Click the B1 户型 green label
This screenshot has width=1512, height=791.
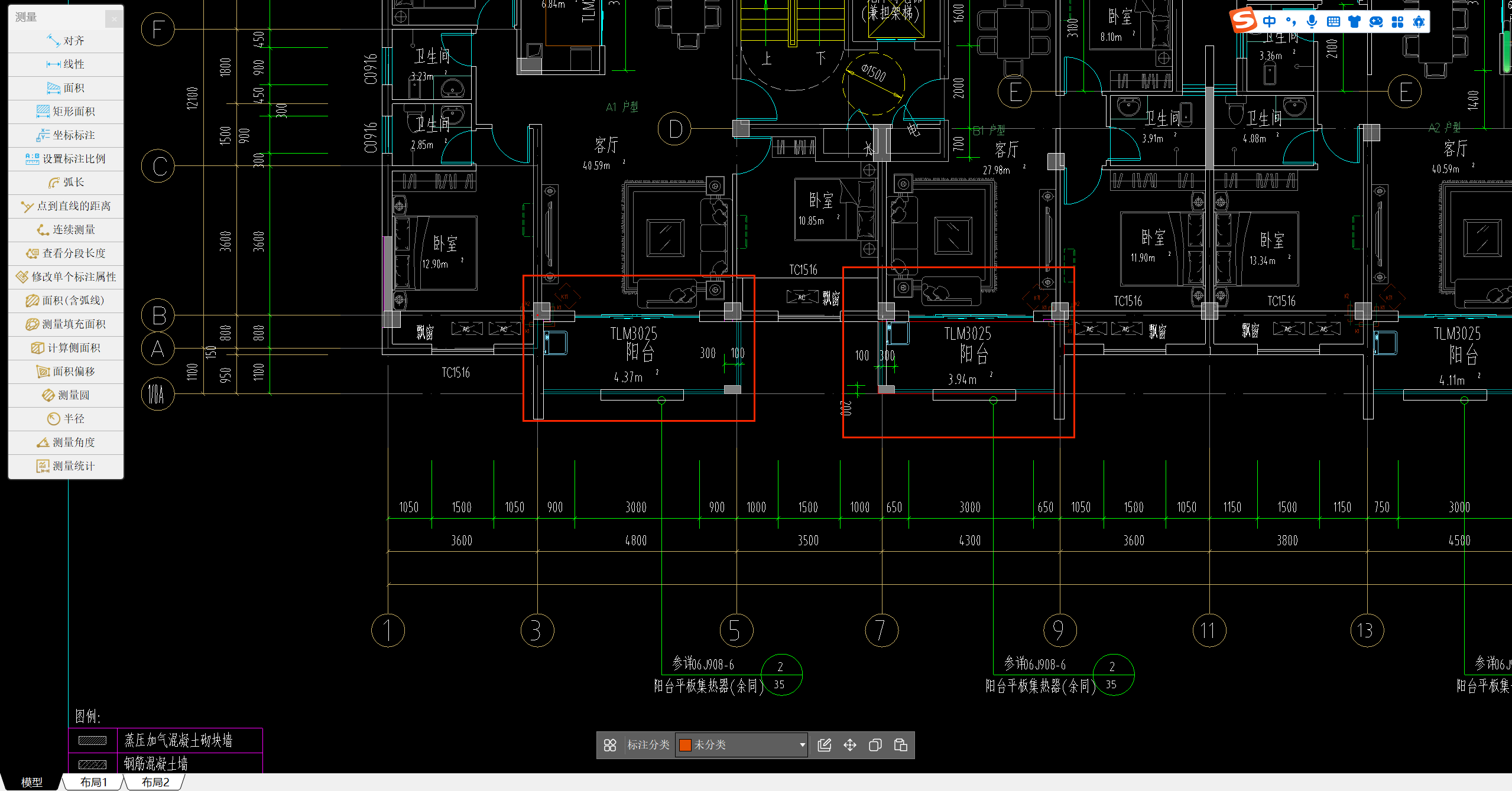point(989,130)
